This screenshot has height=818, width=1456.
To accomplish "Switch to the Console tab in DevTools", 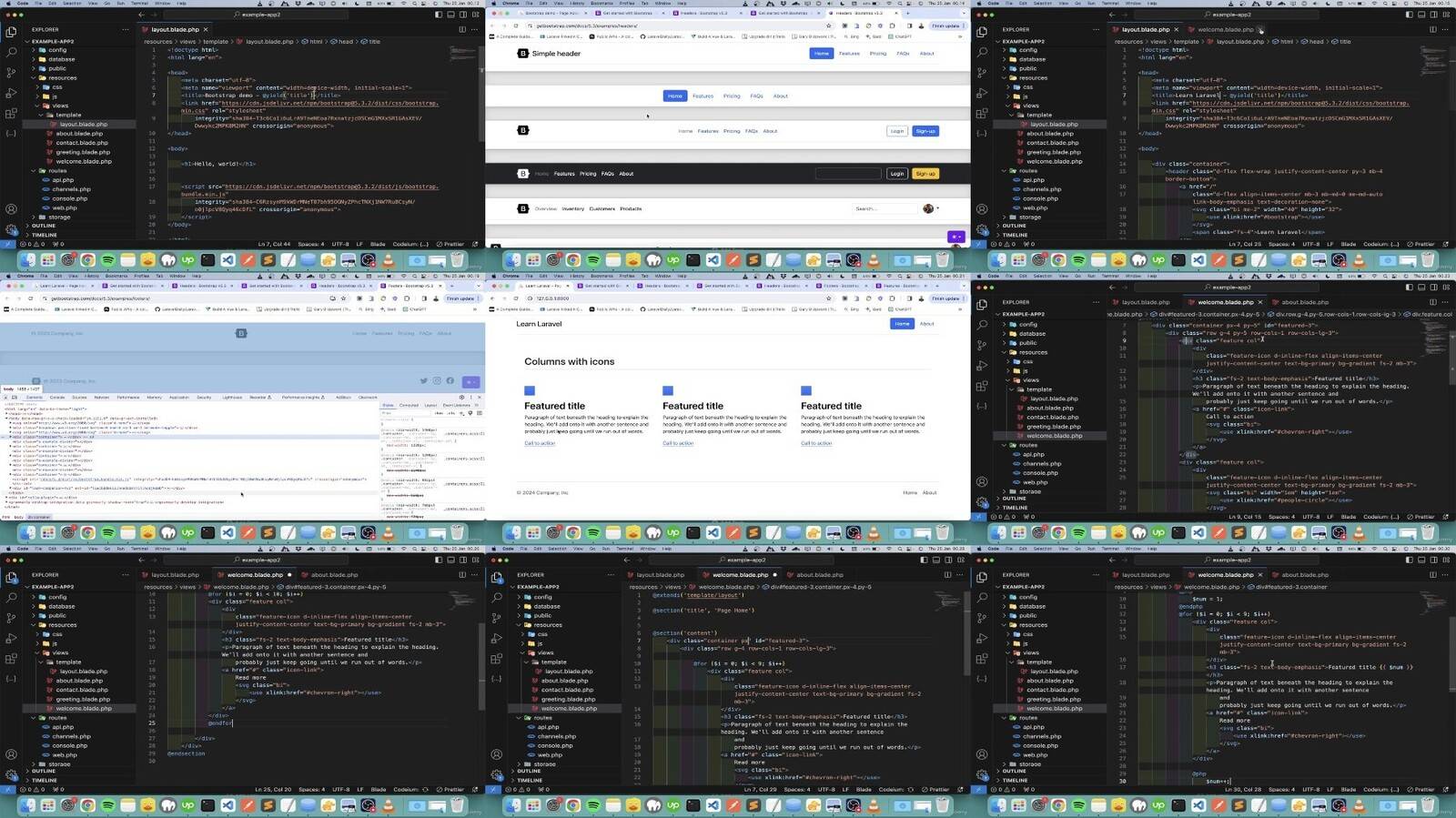I will (x=56, y=397).
